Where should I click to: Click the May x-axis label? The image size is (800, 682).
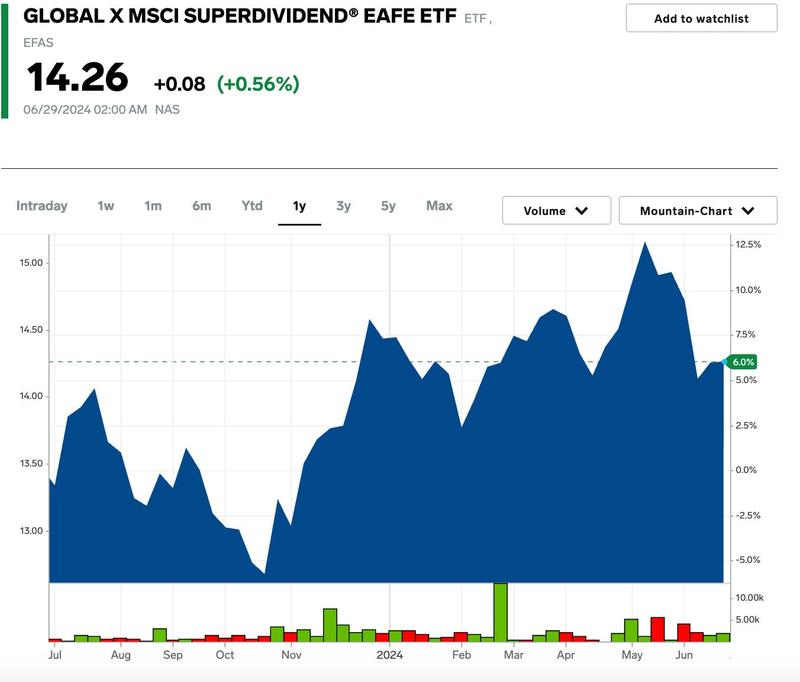click(x=632, y=655)
